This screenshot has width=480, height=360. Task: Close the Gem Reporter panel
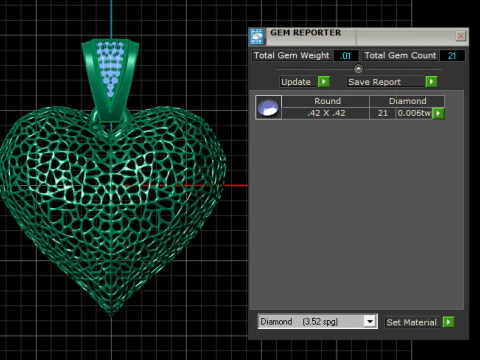461,36
